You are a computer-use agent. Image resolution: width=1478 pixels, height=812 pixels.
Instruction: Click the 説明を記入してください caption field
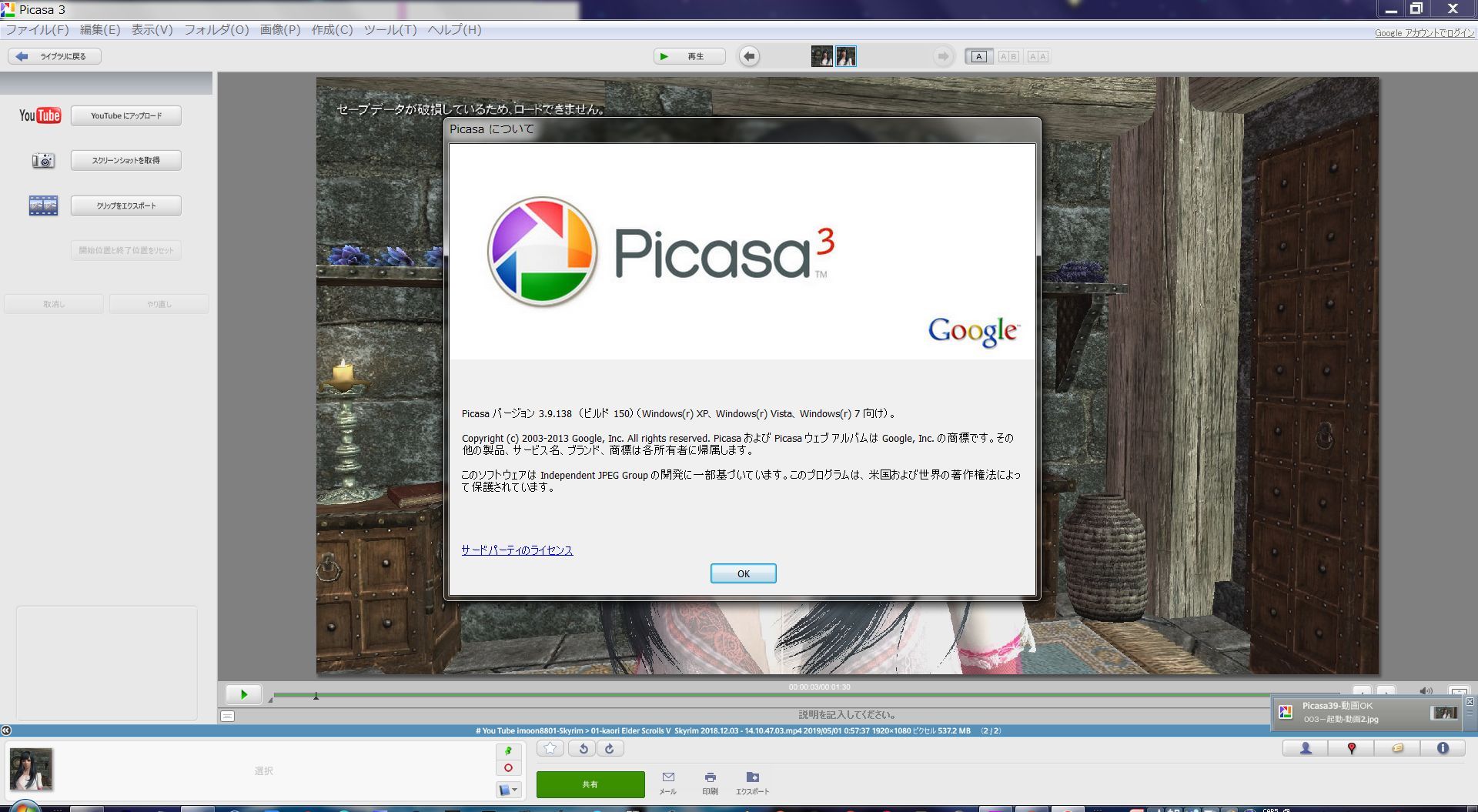[847, 715]
